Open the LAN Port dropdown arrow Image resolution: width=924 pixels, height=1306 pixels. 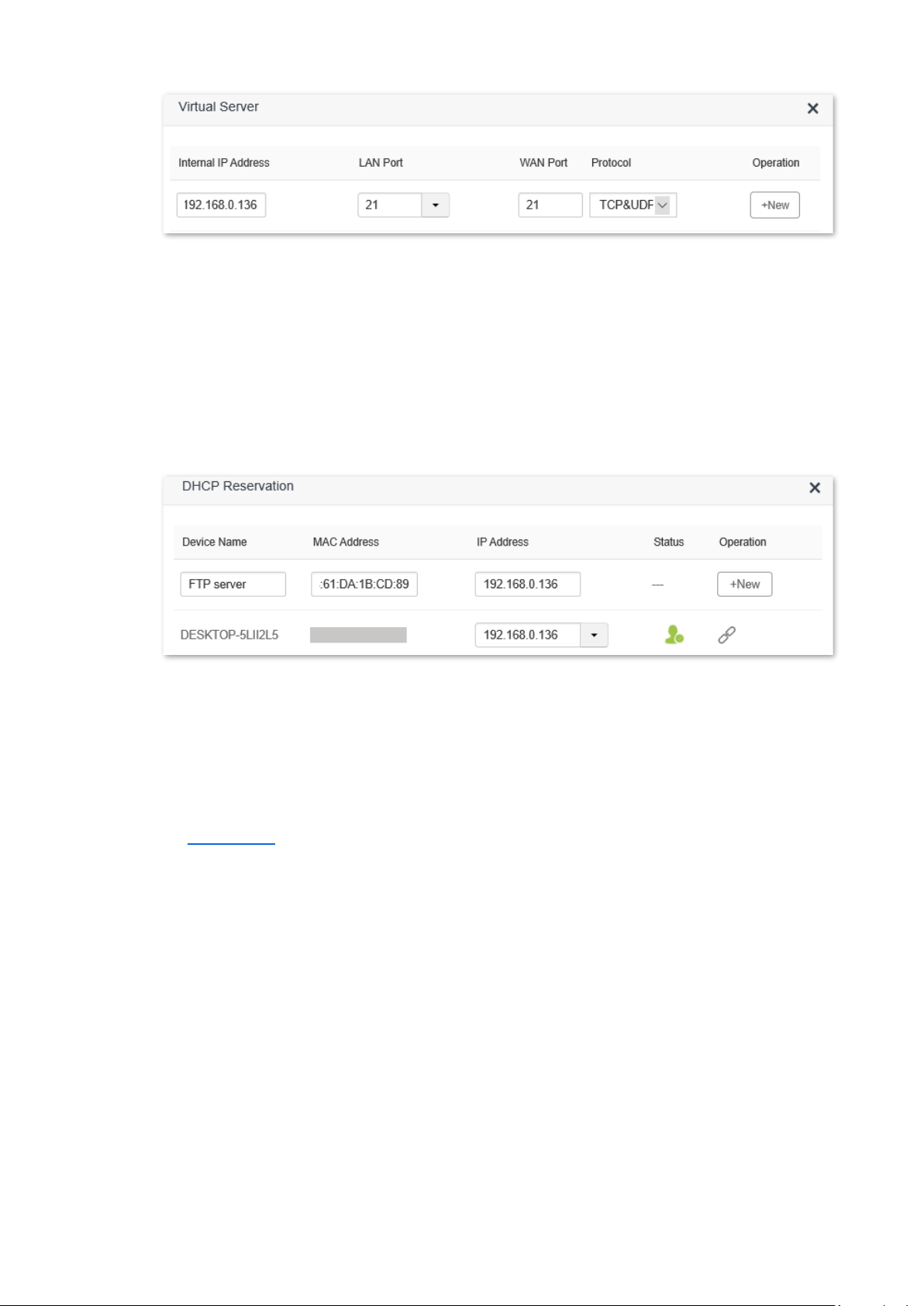click(x=436, y=205)
